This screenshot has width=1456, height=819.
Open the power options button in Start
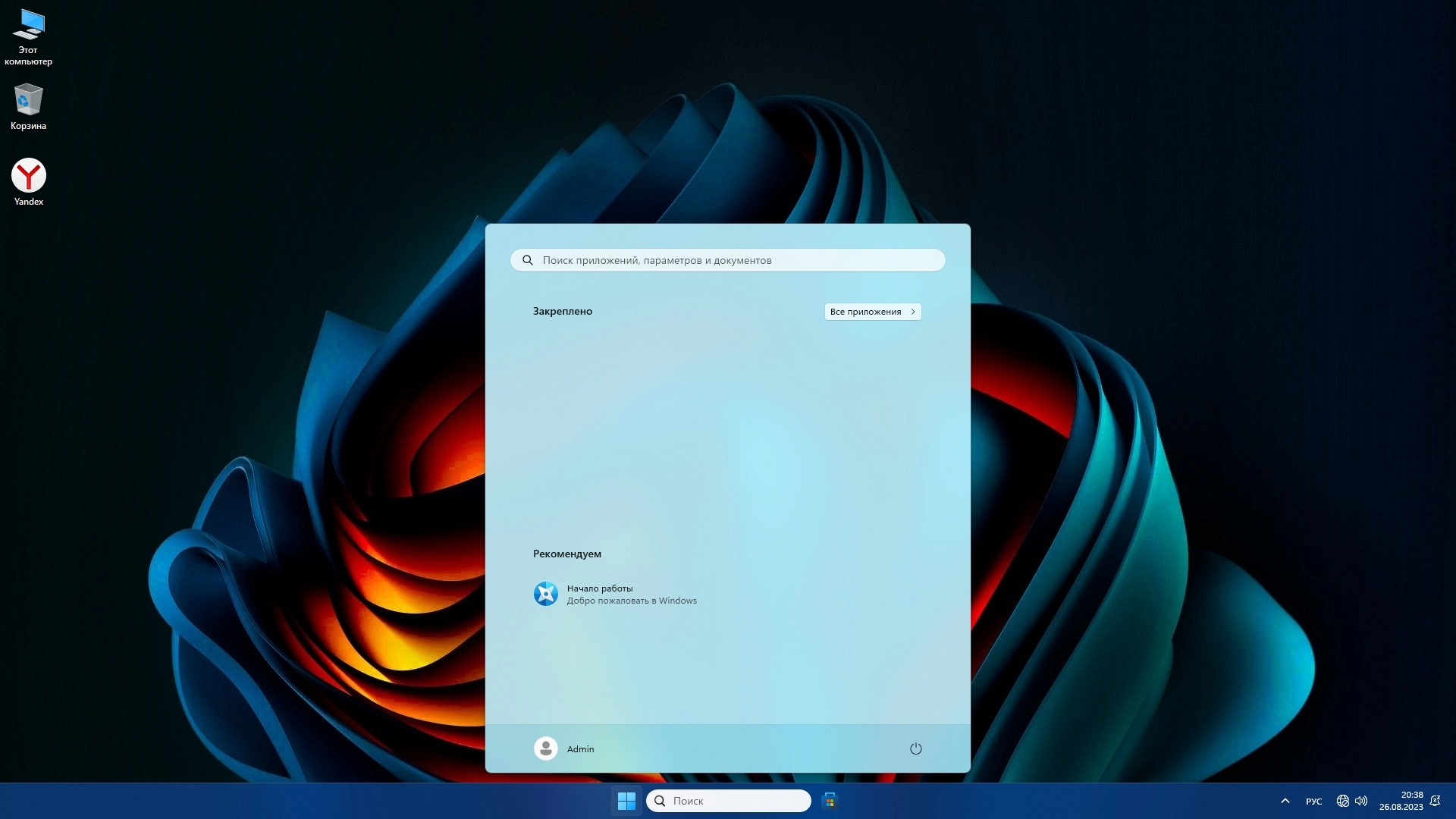(915, 748)
